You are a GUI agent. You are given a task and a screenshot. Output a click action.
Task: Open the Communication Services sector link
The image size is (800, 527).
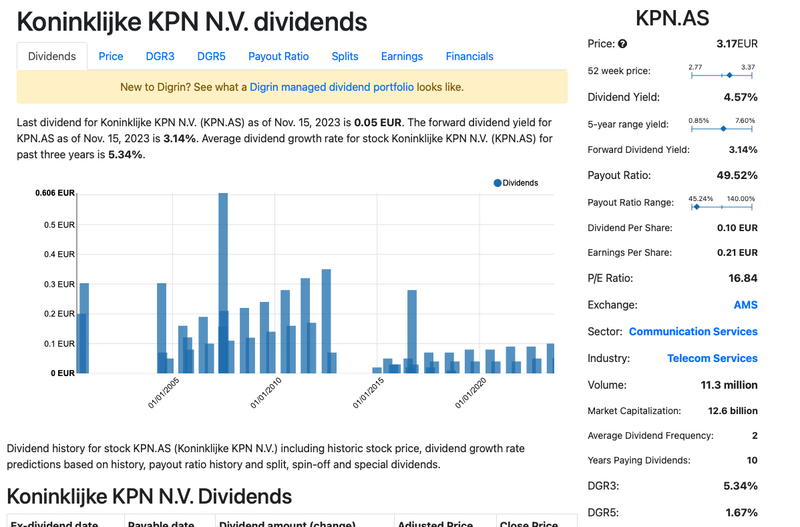[x=693, y=332]
